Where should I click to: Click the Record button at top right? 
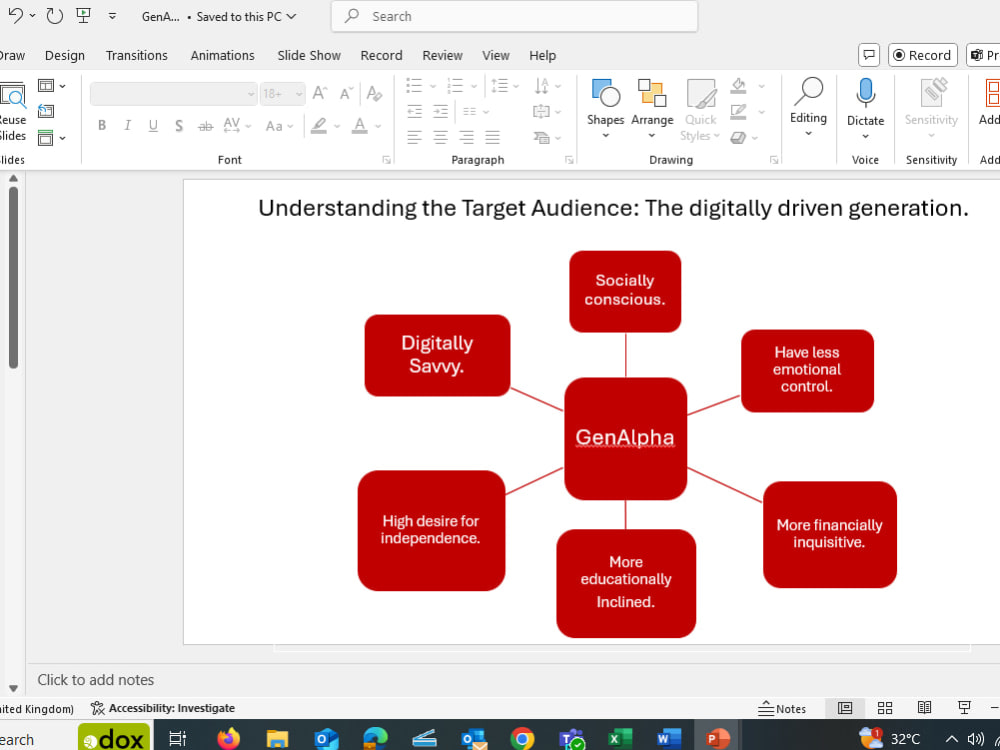click(922, 55)
